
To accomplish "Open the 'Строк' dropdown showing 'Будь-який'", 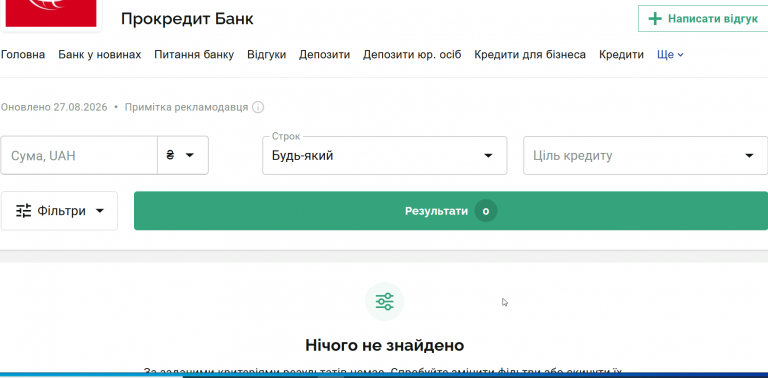I will 384,155.
